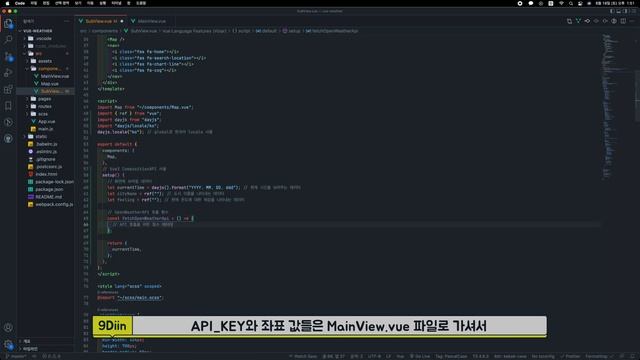Toggle Prettier in the status bar
The height and width of the screenshot is (360, 640).
(x=571, y=356)
